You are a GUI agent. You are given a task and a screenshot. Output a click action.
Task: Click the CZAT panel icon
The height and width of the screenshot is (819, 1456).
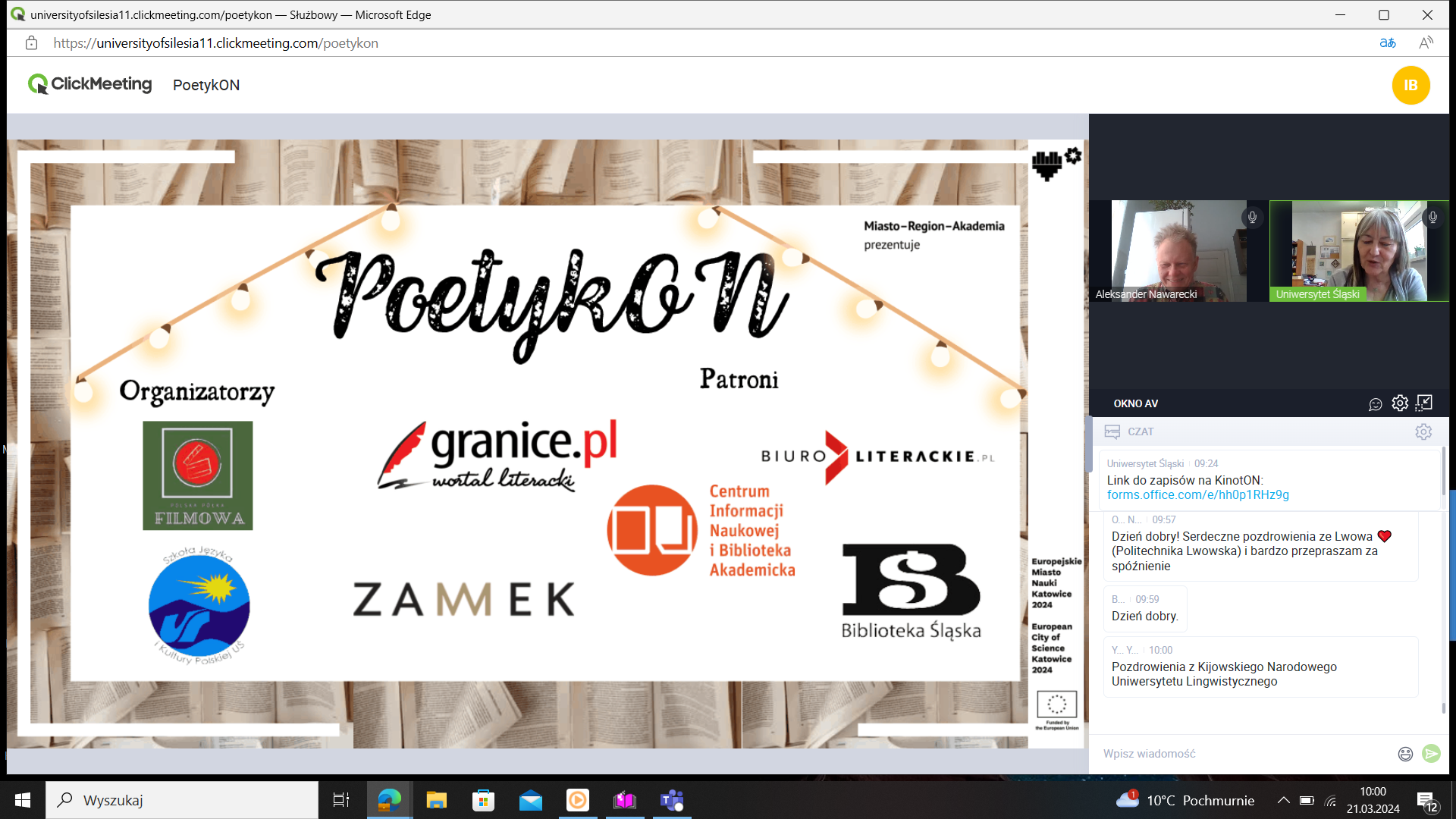[1112, 431]
